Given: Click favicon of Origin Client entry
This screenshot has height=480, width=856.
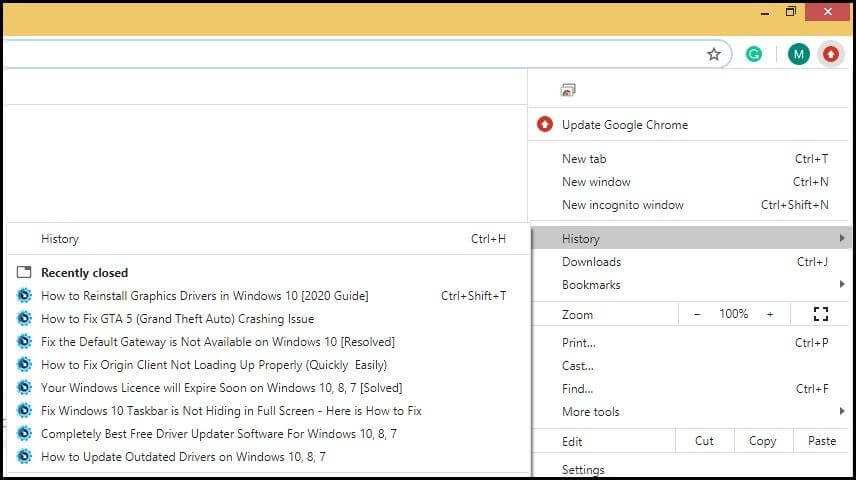Looking at the screenshot, I should coord(24,364).
